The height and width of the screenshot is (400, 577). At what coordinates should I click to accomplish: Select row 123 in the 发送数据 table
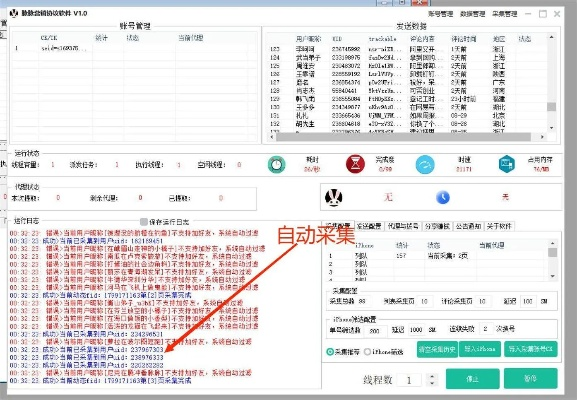click(x=407, y=49)
